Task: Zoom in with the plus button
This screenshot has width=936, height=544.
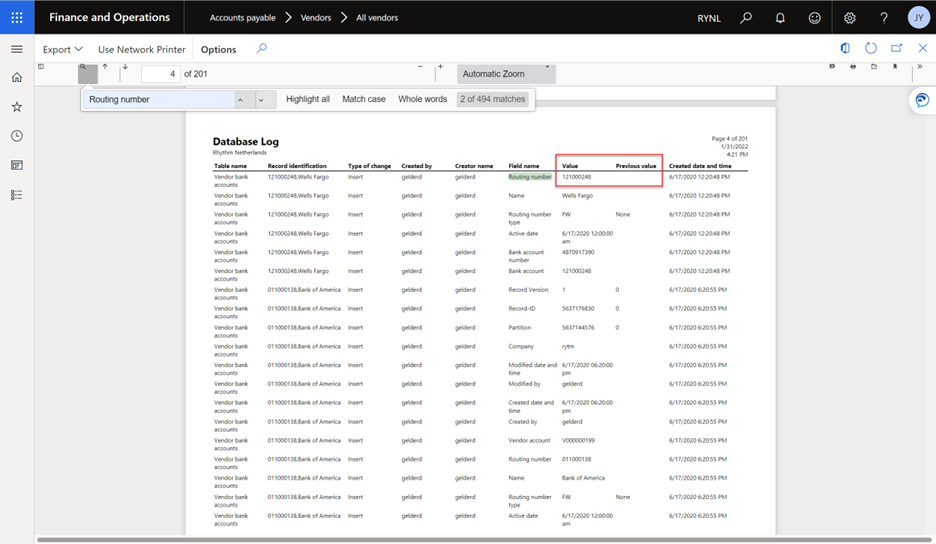Action: [x=441, y=67]
